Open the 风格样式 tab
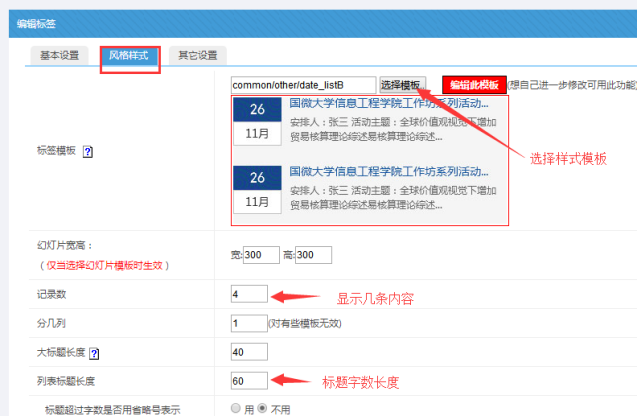The image size is (637, 416). (128, 55)
